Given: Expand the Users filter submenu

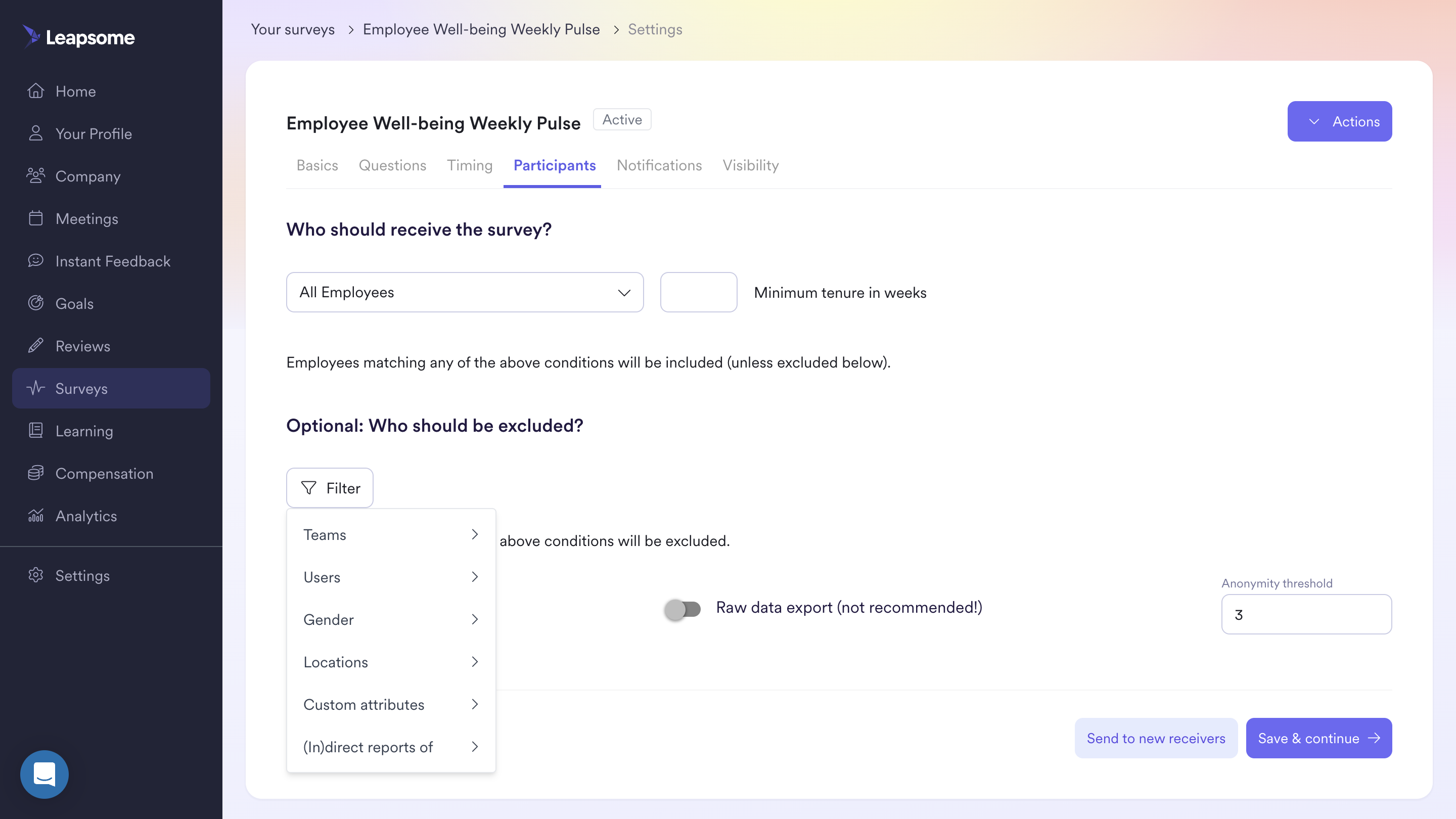Looking at the screenshot, I should click(391, 577).
